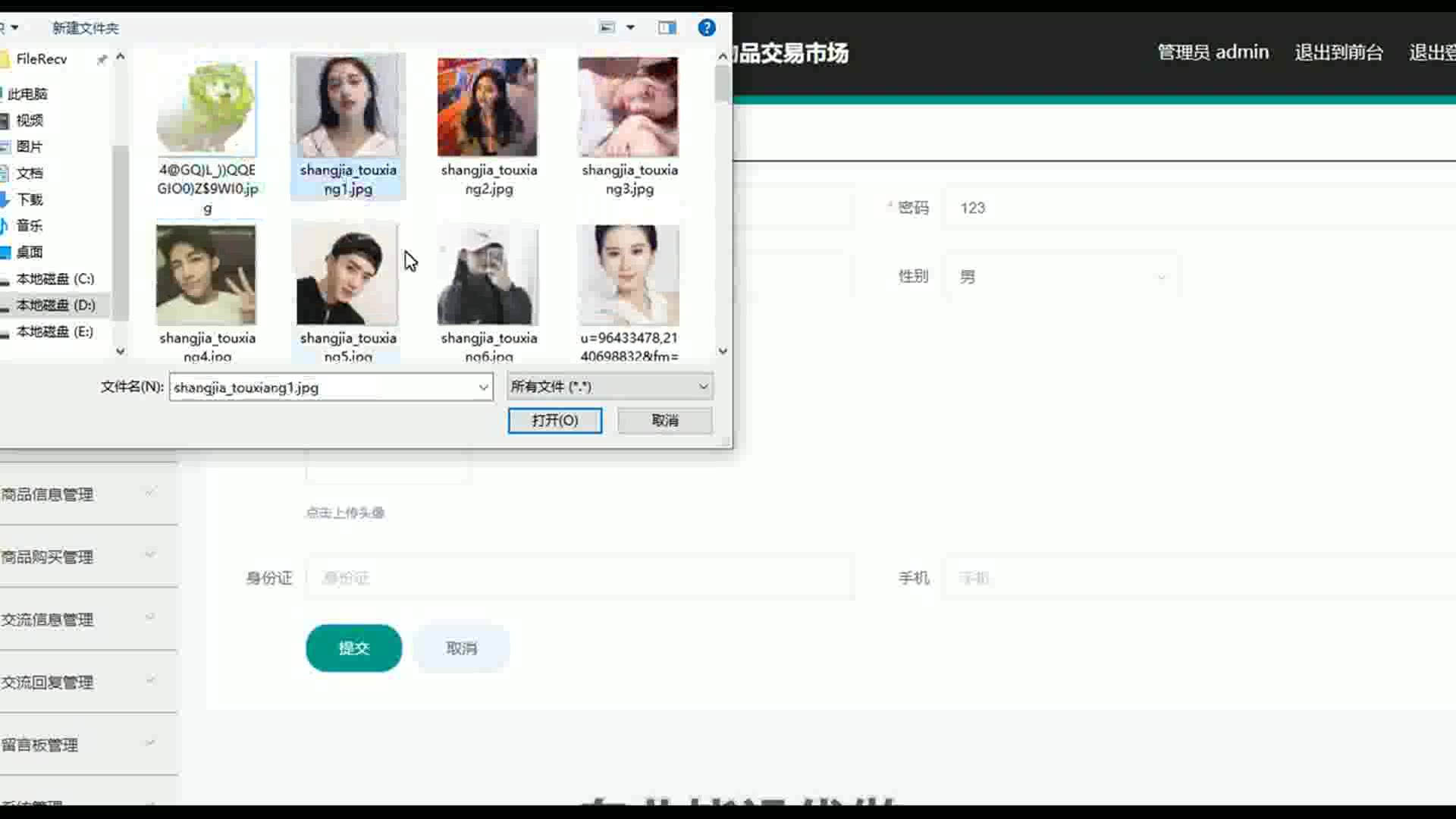The image size is (1456, 819).
Task: Click the 管理员 admin label in header
Action: point(1213,52)
